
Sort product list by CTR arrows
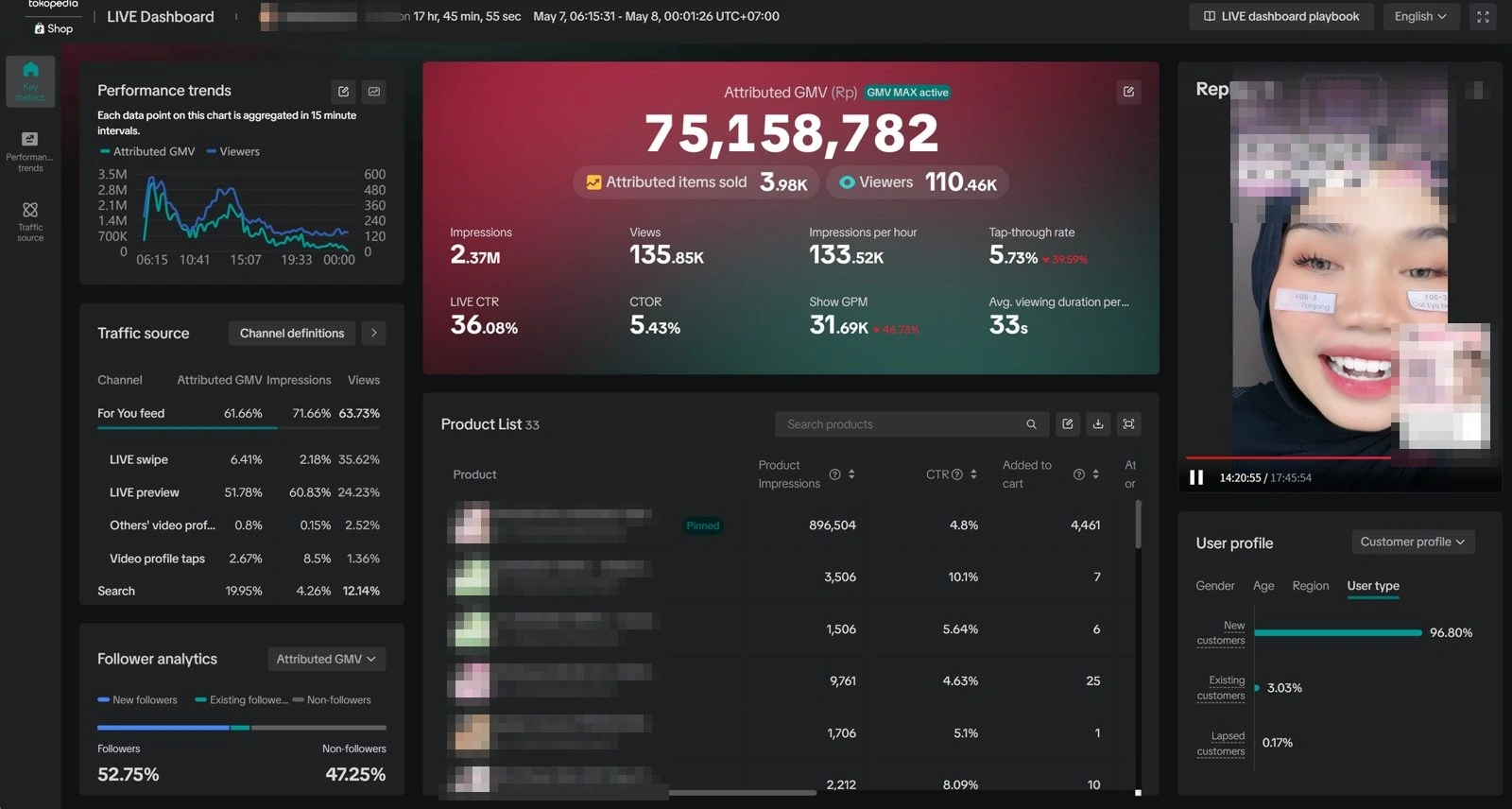[x=973, y=474]
